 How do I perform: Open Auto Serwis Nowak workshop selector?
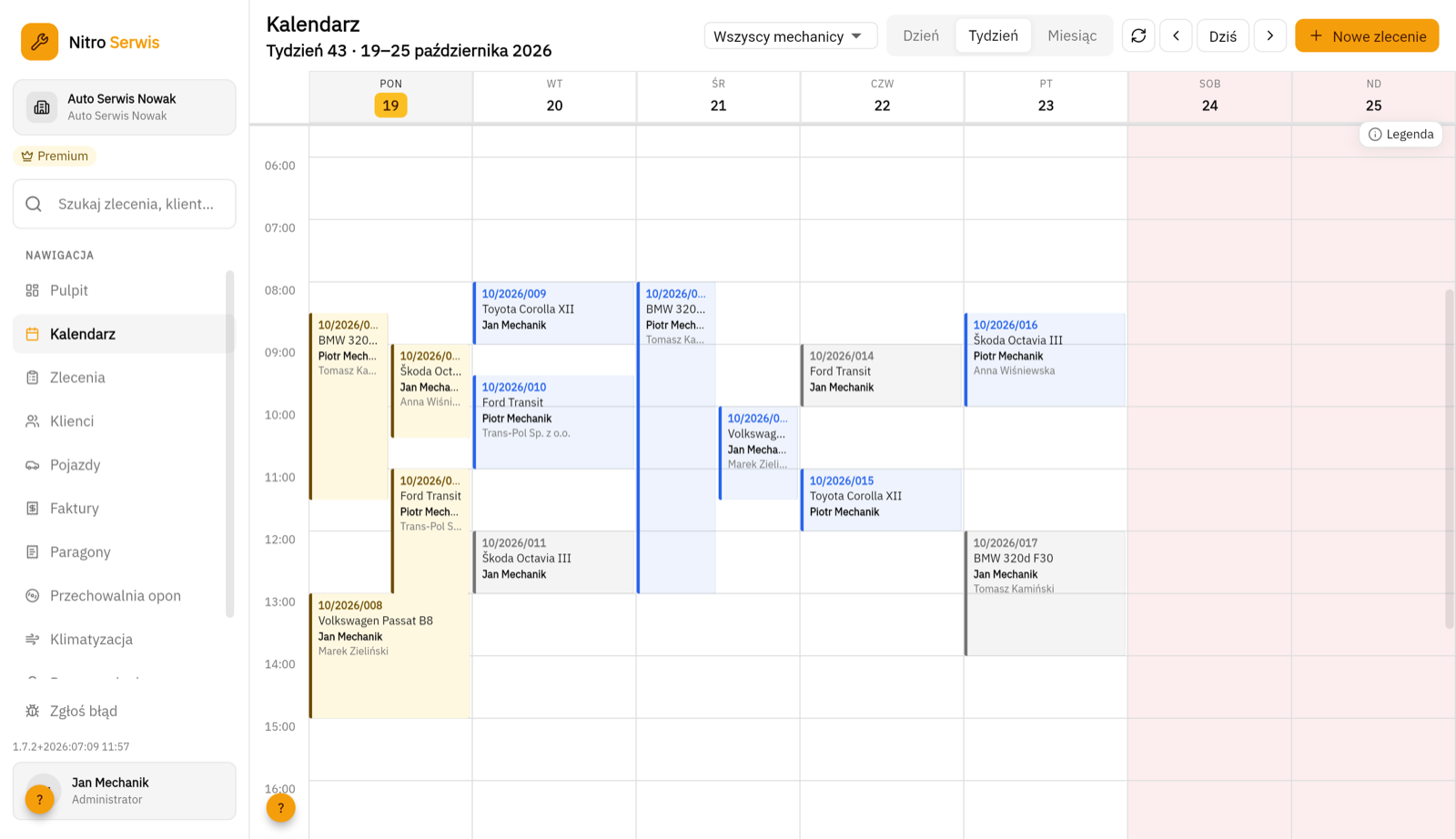(124, 107)
